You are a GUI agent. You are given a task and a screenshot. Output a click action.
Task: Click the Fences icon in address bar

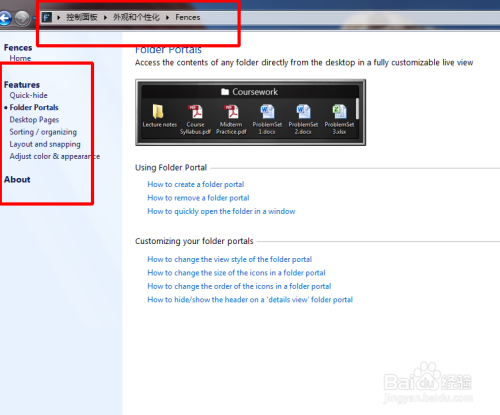coord(47,17)
